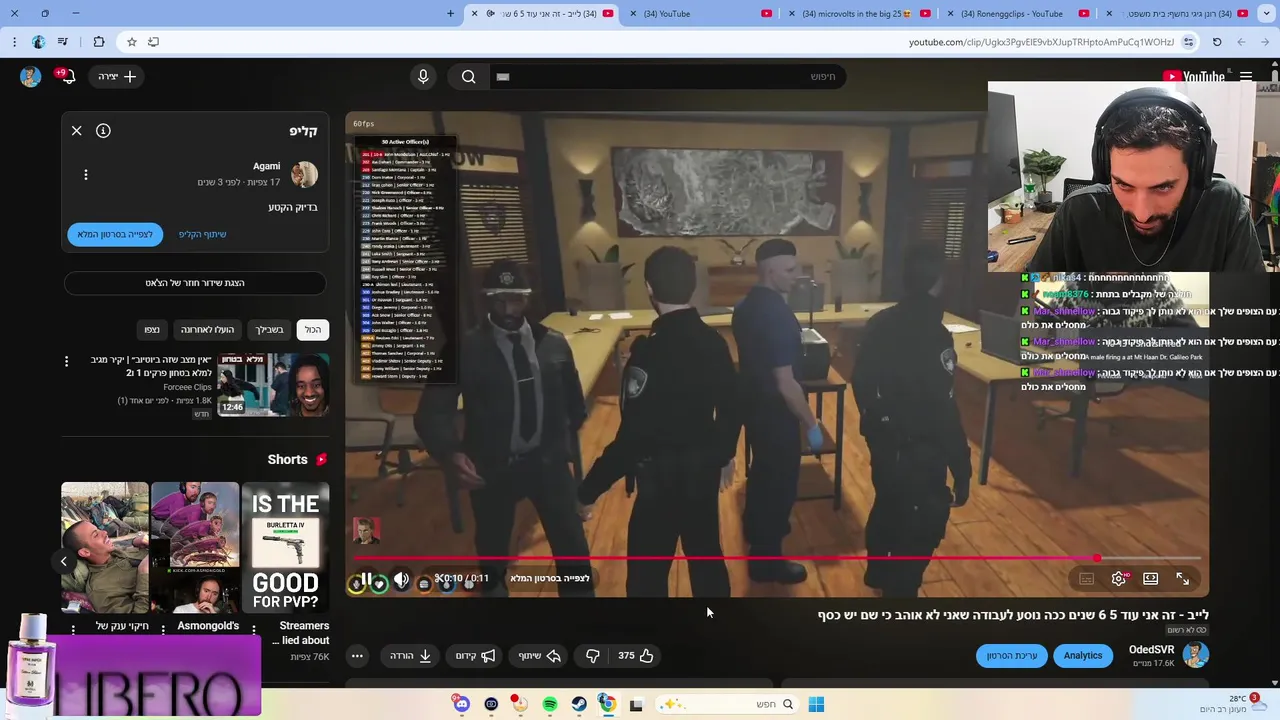Go to previous Shorts in shelf
Image resolution: width=1280 pixels, height=720 pixels.
(x=64, y=561)
